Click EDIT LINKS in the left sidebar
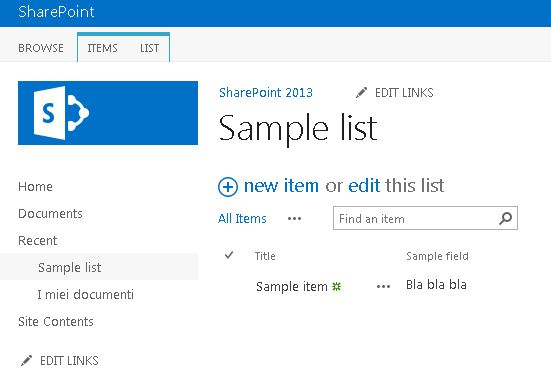Screen dimensions: 551x376 click(69, 361)
